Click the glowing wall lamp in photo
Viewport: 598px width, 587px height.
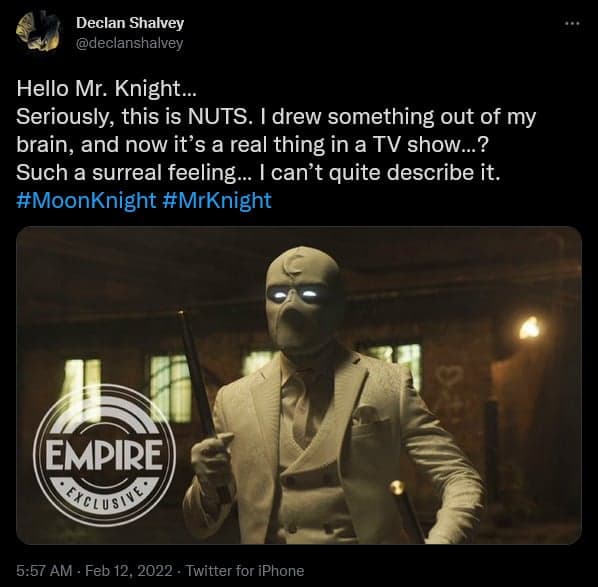[x=529, y=328]
